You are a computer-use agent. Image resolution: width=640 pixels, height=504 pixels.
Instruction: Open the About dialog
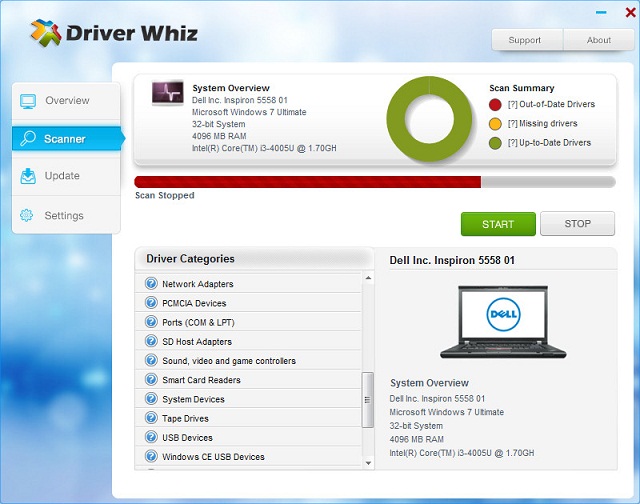tap(599, 40)
